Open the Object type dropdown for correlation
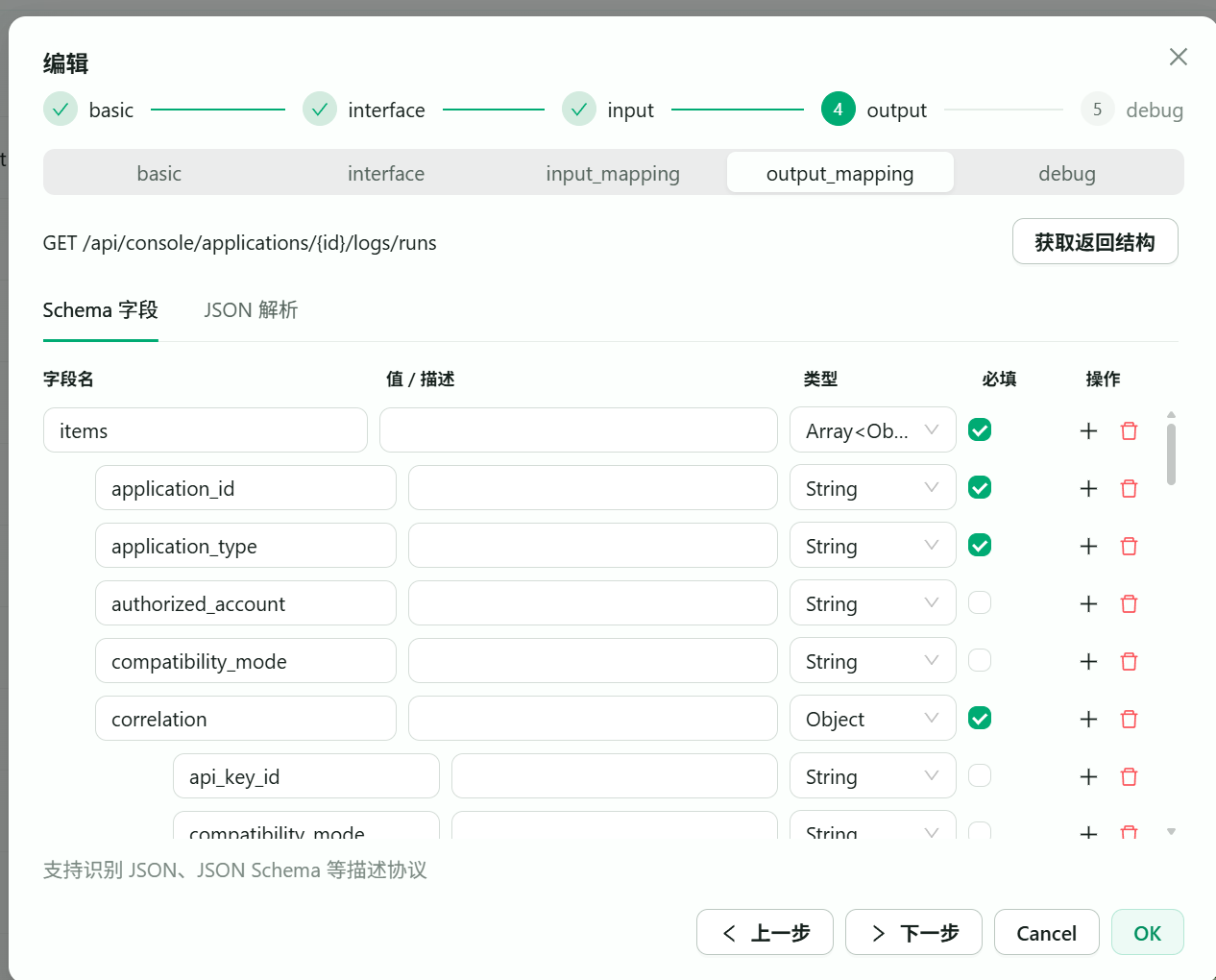Screen dimensions: 1216x980 click(x=873, y=718)
